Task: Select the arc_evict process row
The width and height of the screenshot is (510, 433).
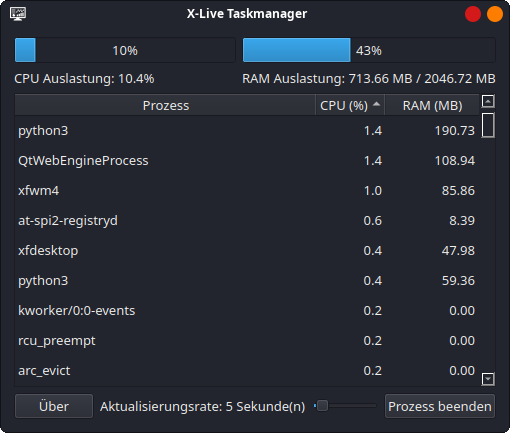Action: pos(247,371)
